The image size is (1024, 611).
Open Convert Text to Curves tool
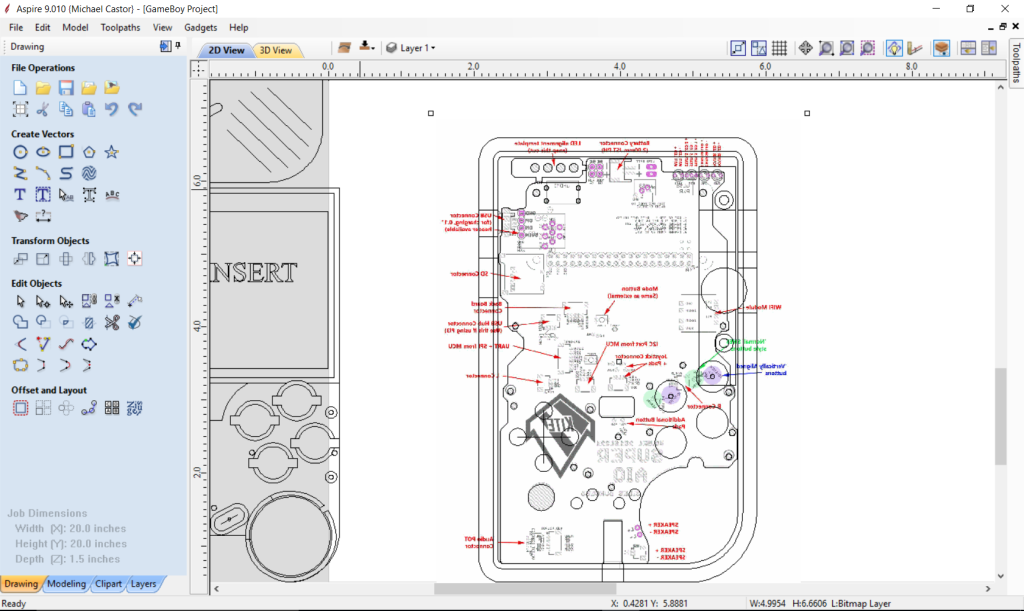[x=89, y=195]
